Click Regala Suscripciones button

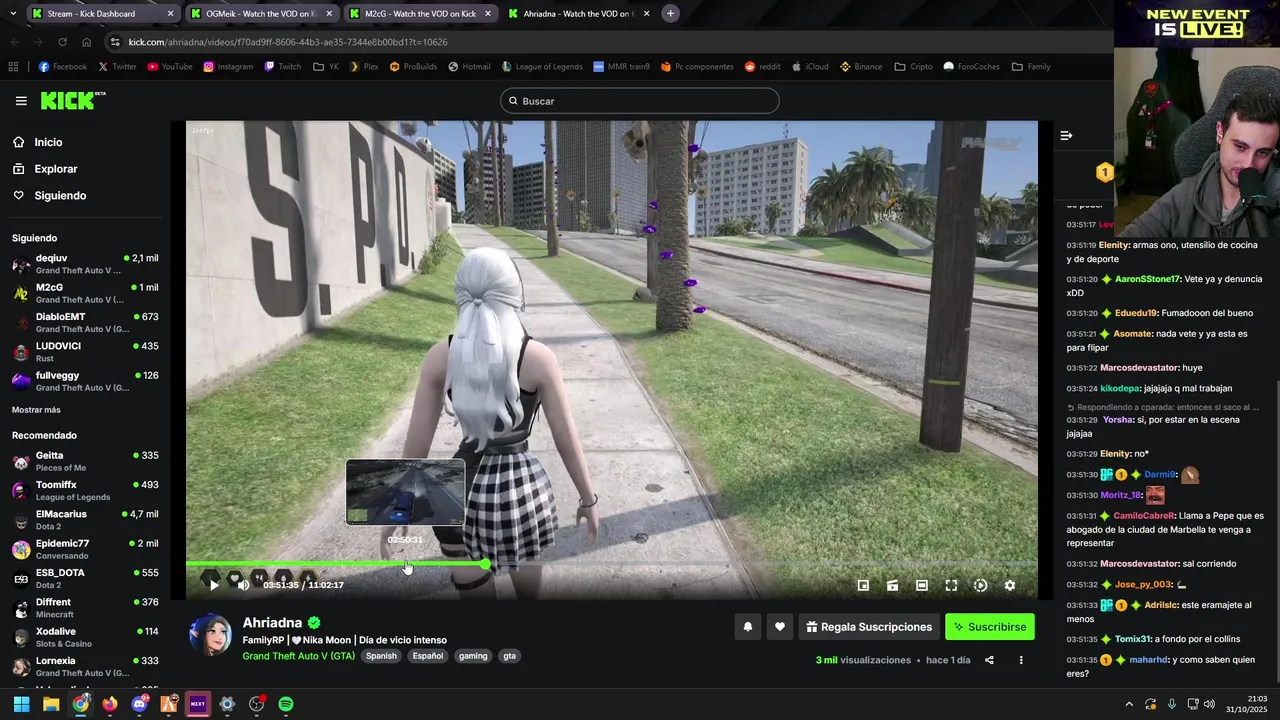pos(869,627)
